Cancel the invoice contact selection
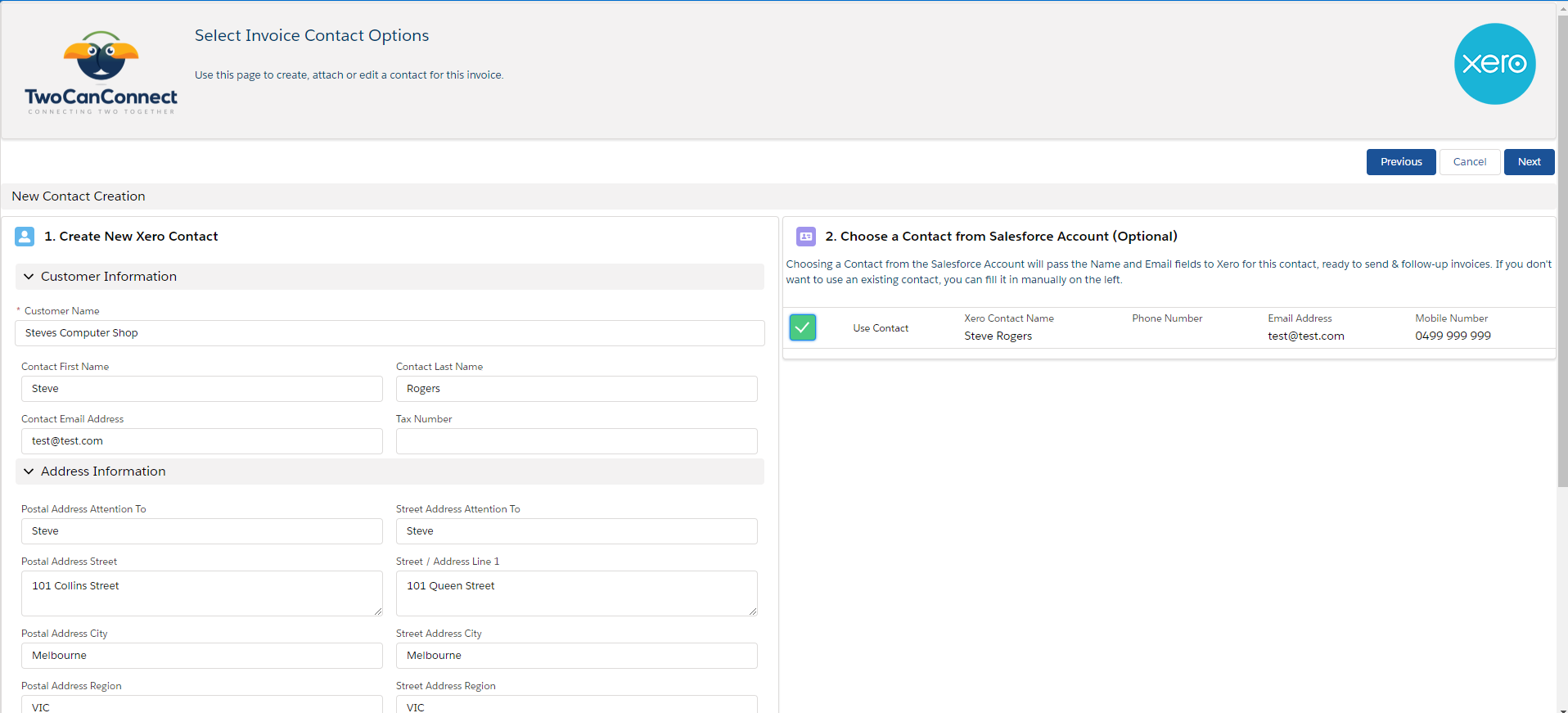Viewport: 1568px width, 713px height. point(1470,162)
